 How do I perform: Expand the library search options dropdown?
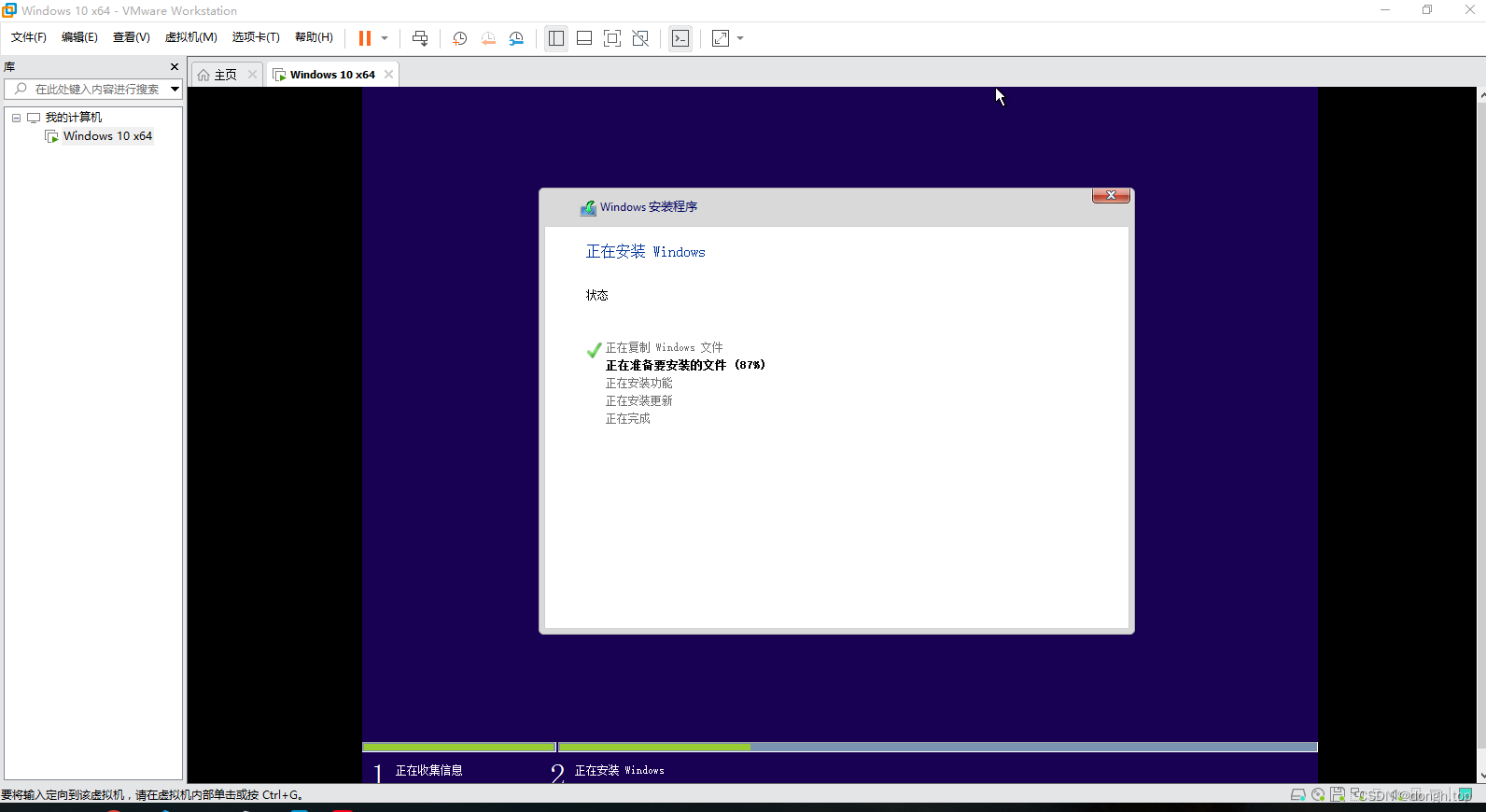pos(175,90)
